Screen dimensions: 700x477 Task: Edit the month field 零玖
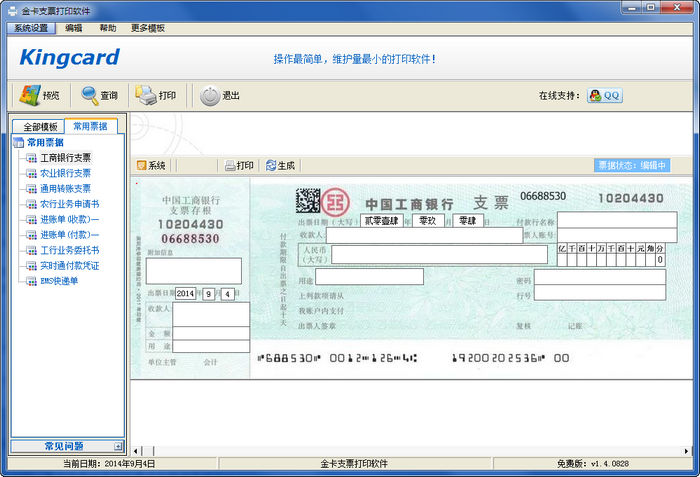(x=428, y=221)
